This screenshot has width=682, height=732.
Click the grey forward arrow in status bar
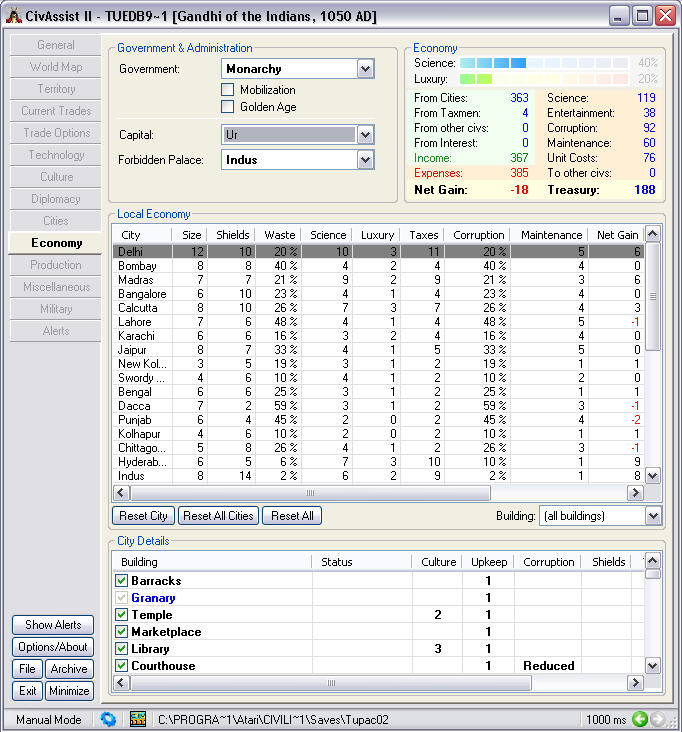click(x=658, y=719)
